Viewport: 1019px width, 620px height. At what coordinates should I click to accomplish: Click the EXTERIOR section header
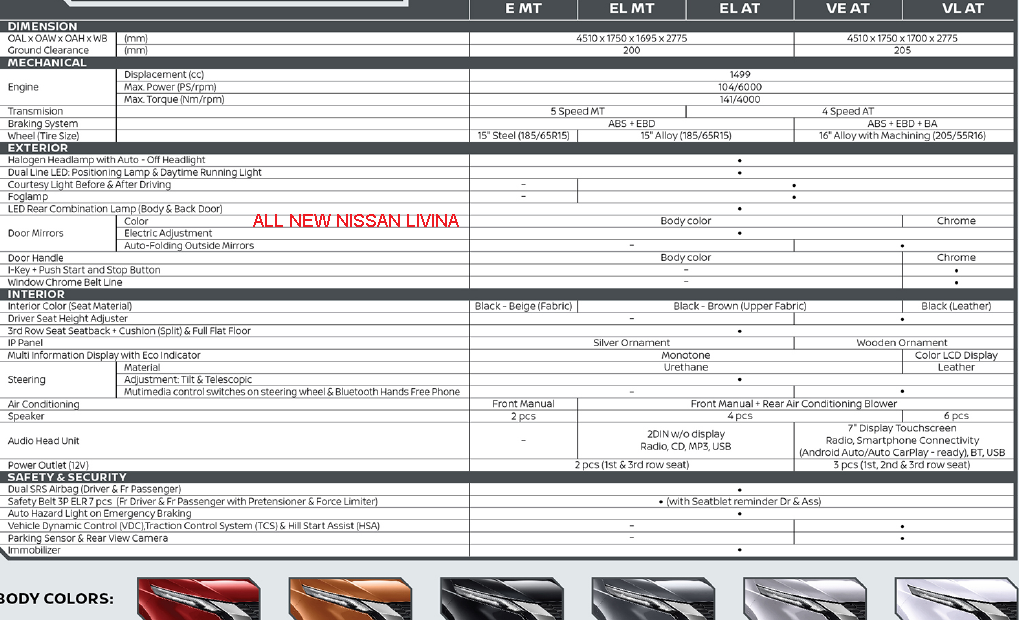click(38, 148)
